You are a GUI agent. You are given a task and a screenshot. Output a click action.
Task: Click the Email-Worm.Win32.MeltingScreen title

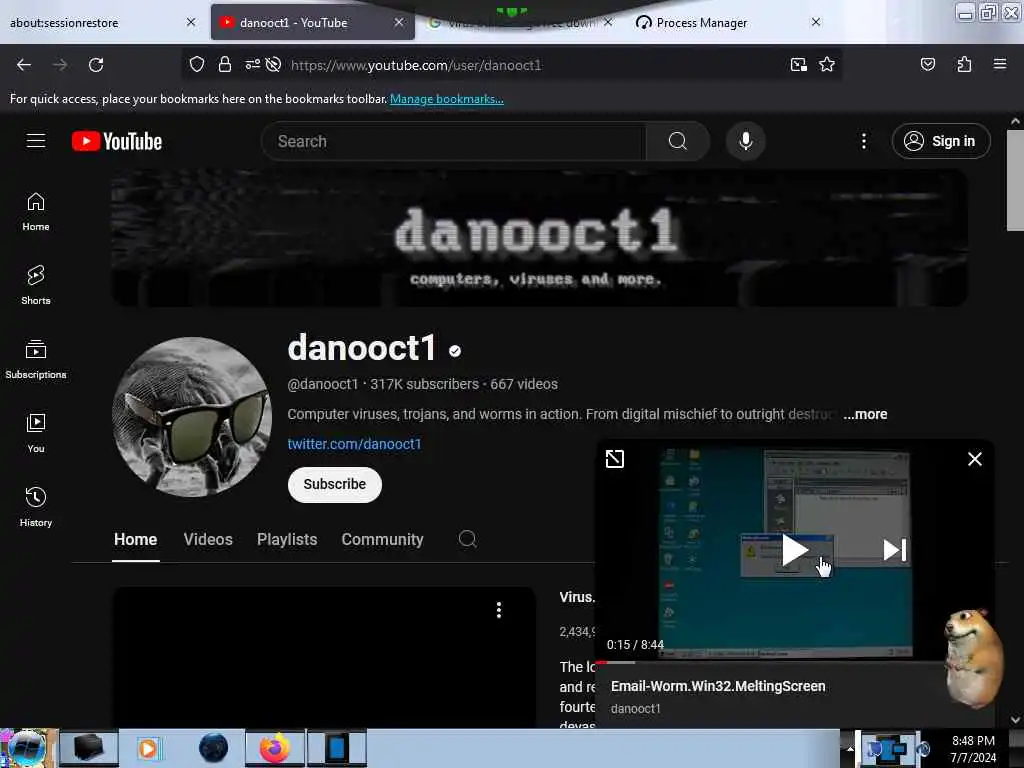coord(718,686)
